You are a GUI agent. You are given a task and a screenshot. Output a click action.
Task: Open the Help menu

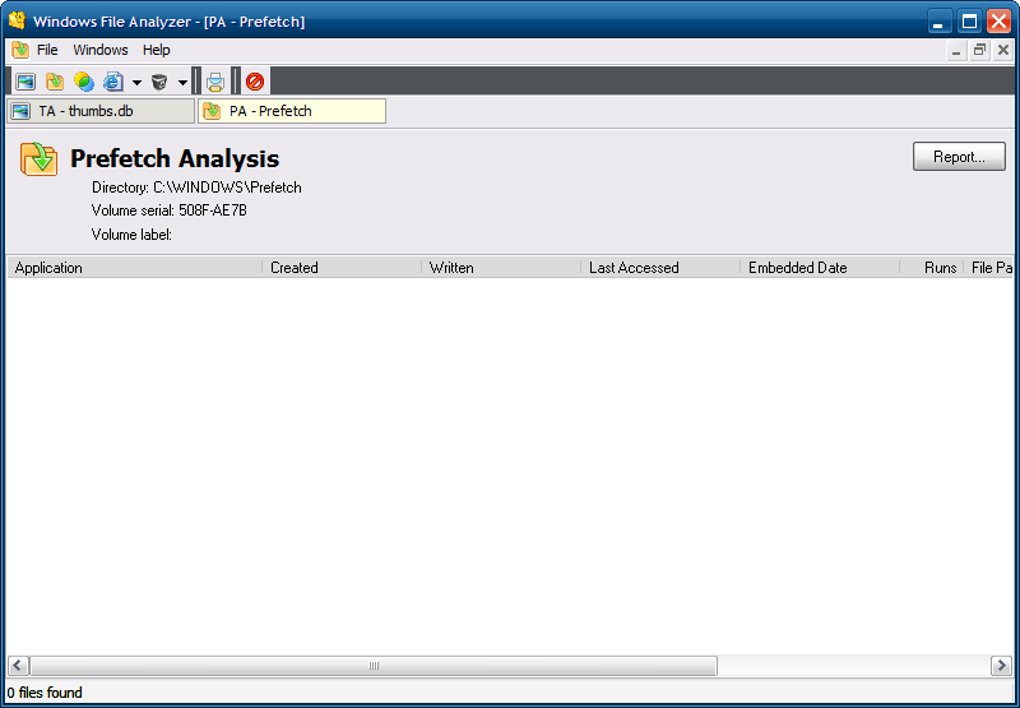point(156,49)
